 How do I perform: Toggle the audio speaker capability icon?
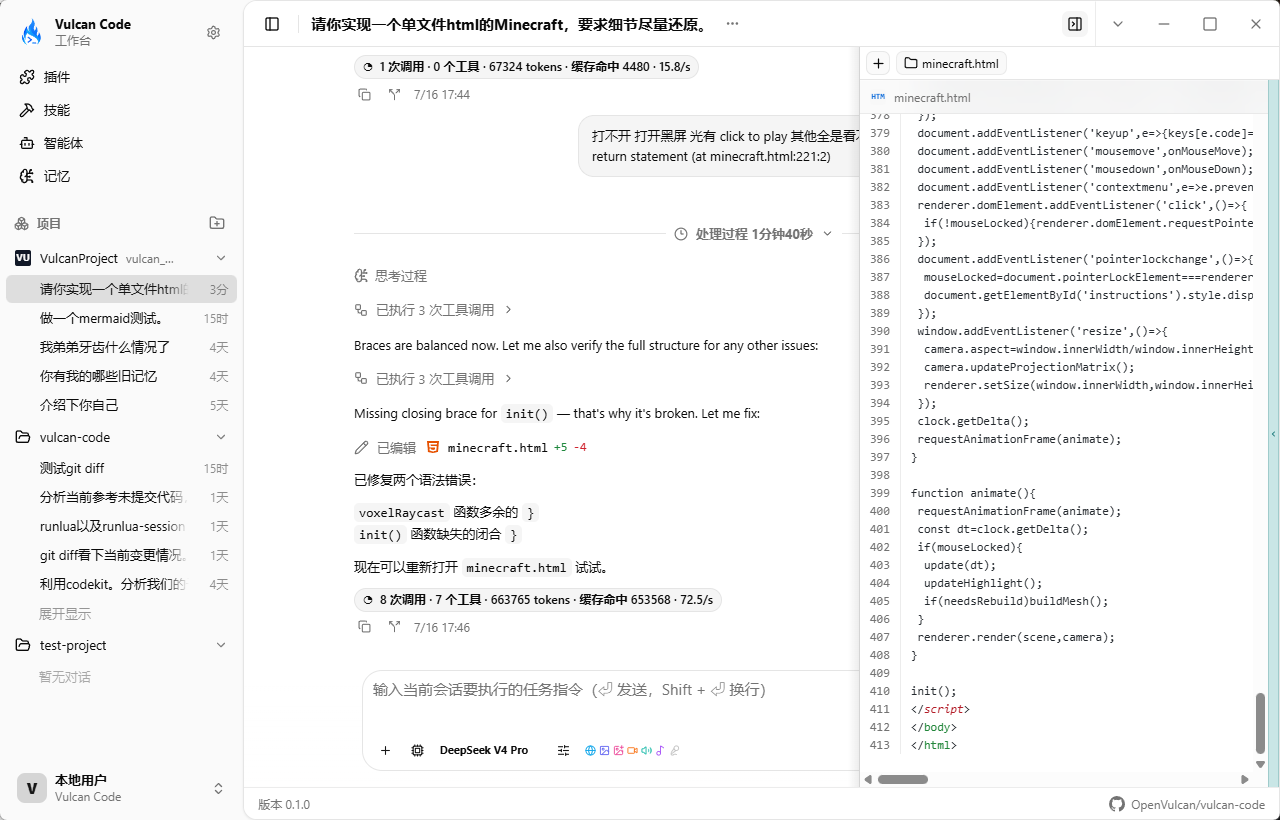[x=646, y=750]
